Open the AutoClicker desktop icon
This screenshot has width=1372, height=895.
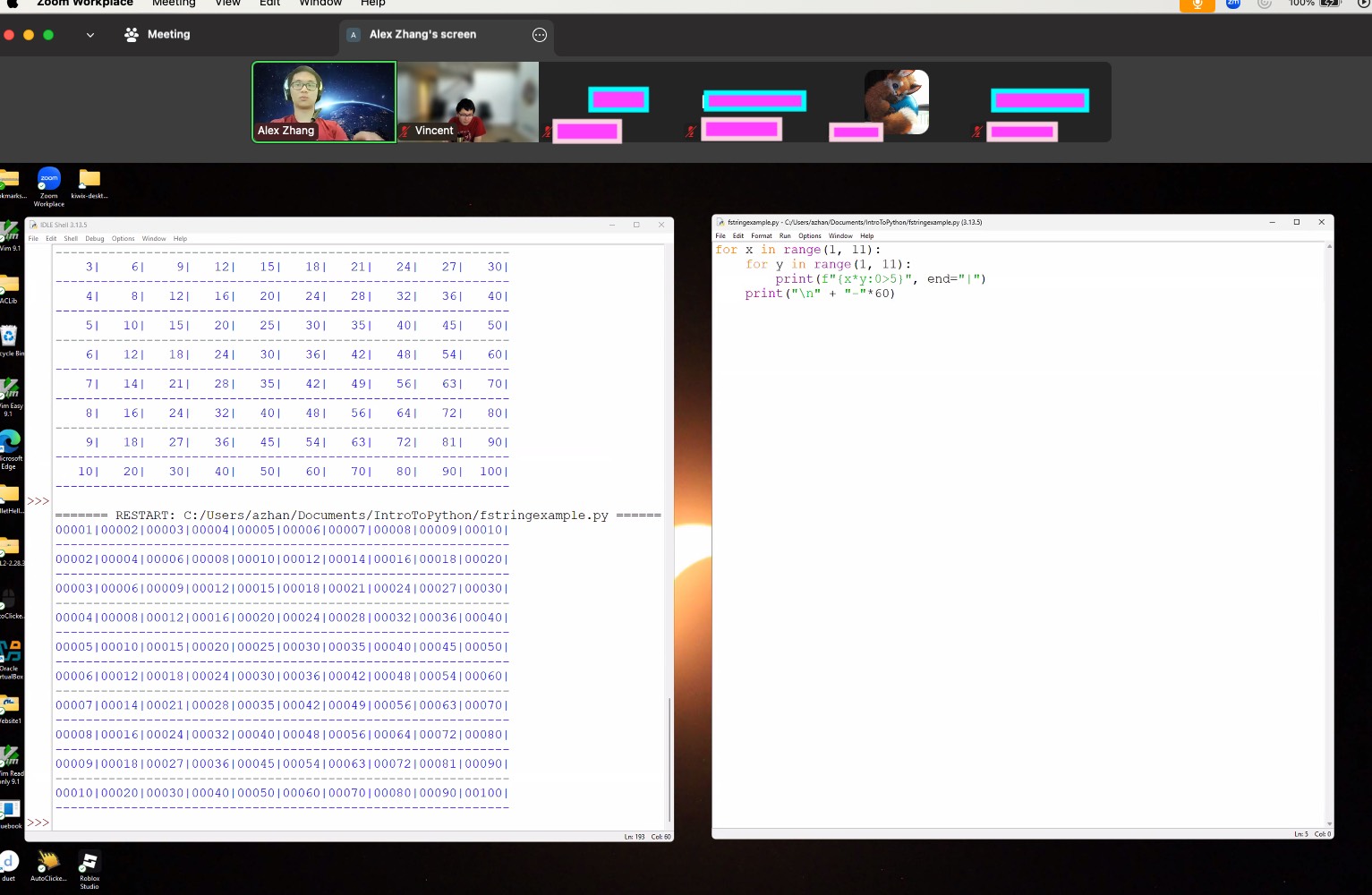click(48, 866)
